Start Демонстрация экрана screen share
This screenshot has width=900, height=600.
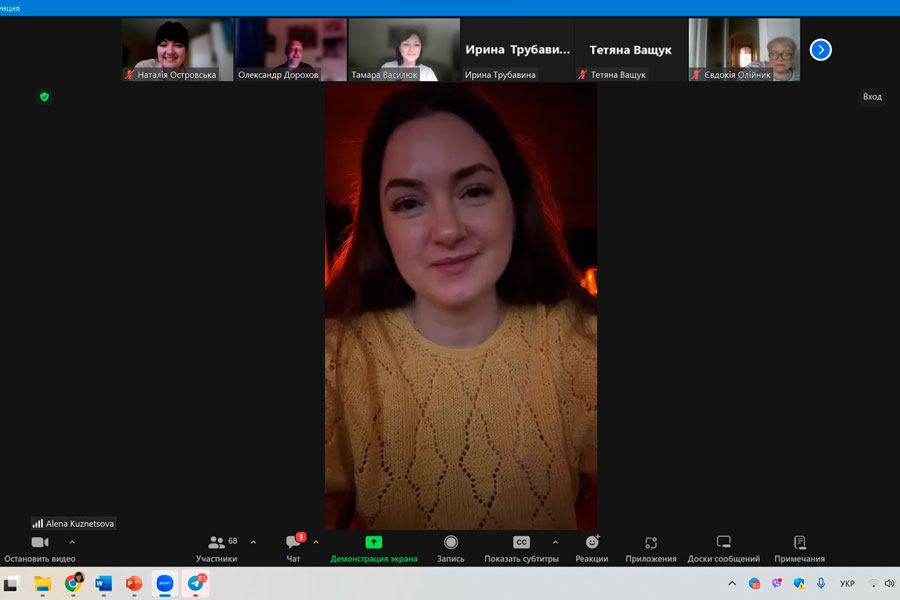374,549
